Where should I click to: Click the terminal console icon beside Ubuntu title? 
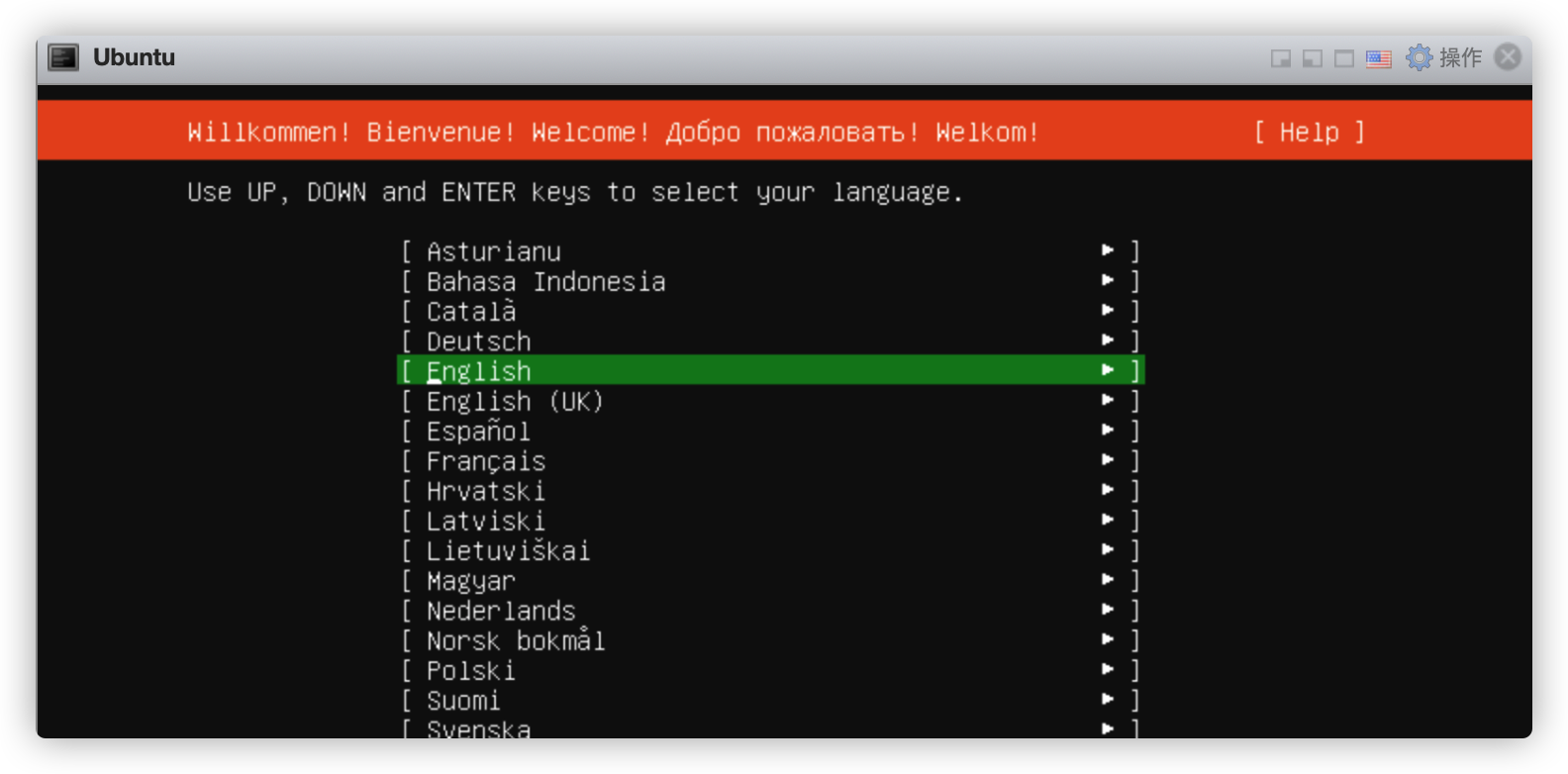tap(63, 57)
